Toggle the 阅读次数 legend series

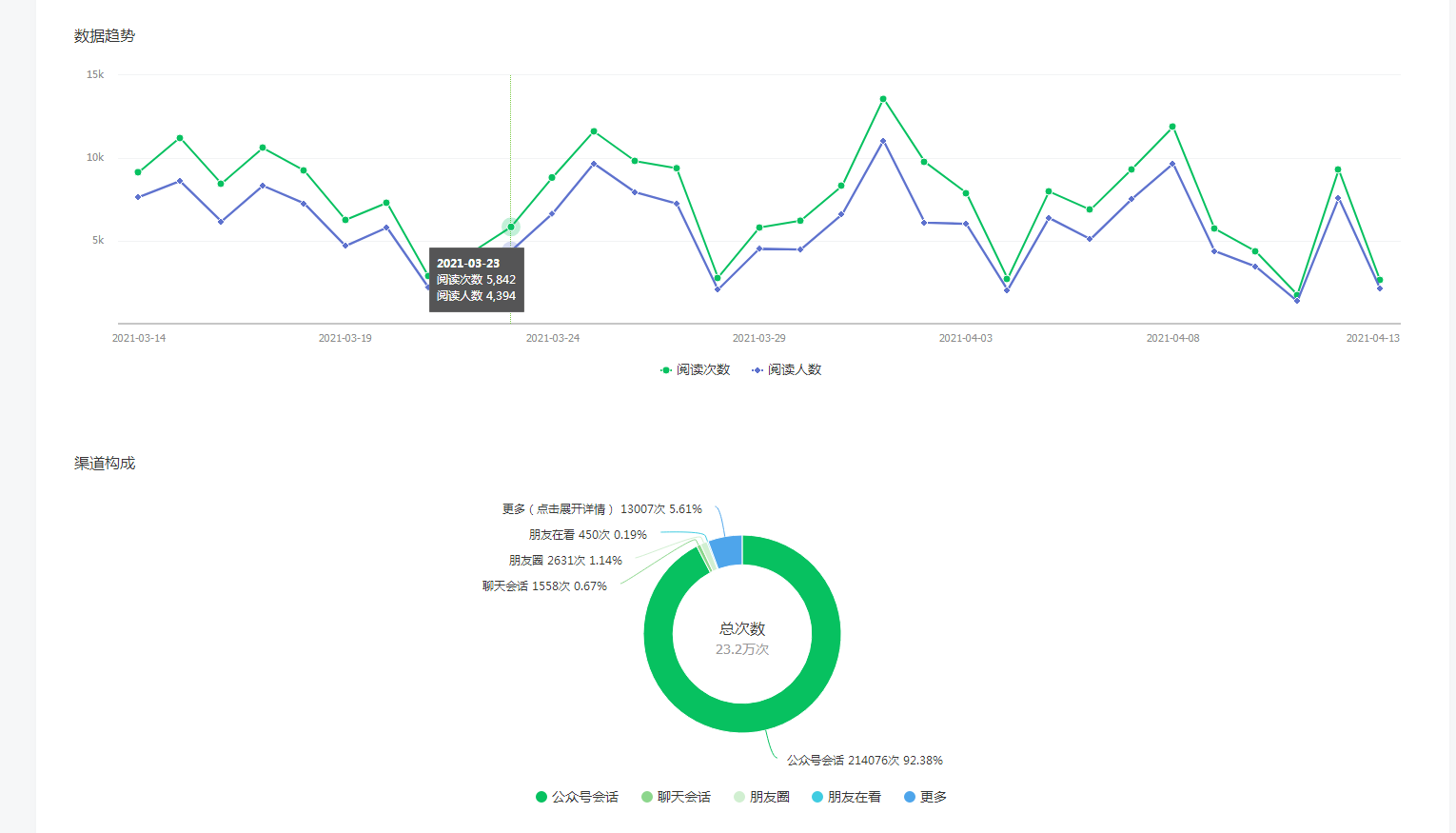point(696,369)
